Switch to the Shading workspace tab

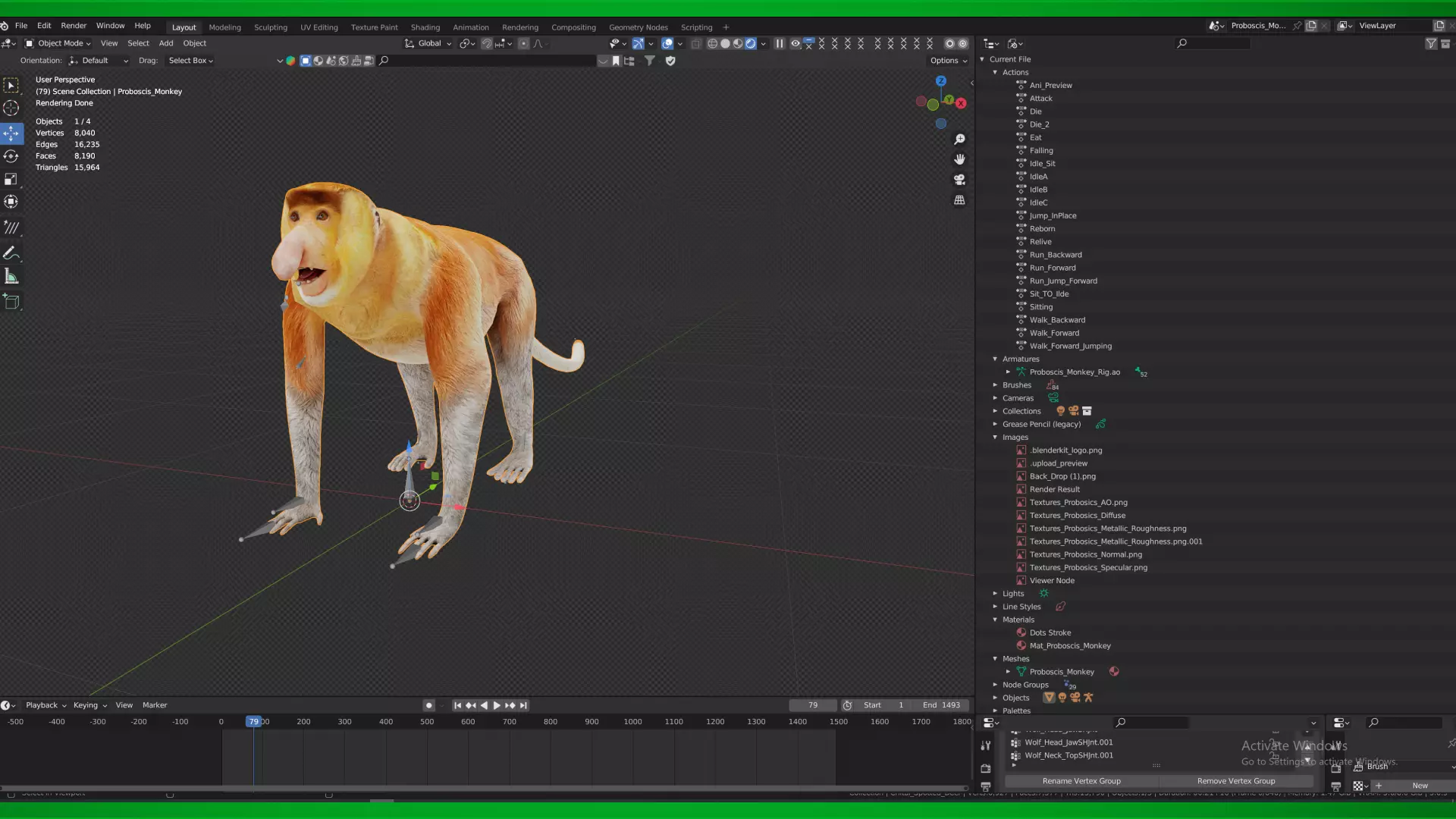pyautogui.click(x=425, y=27)
